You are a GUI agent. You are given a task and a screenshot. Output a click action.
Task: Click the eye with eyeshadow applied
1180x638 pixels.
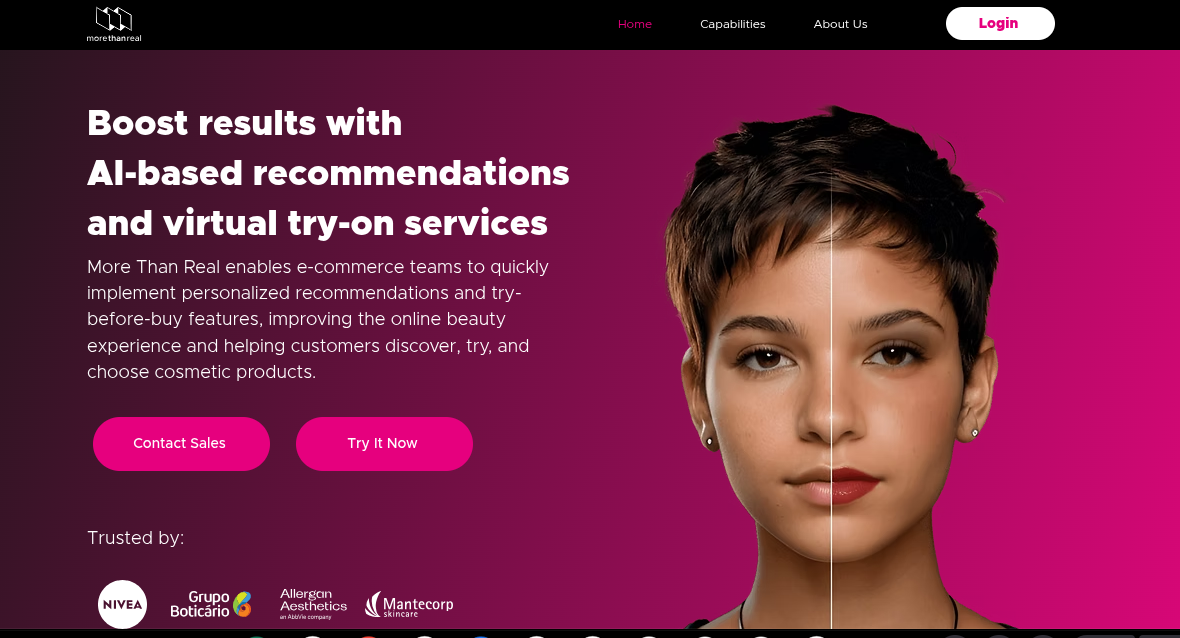coord(896,353)
